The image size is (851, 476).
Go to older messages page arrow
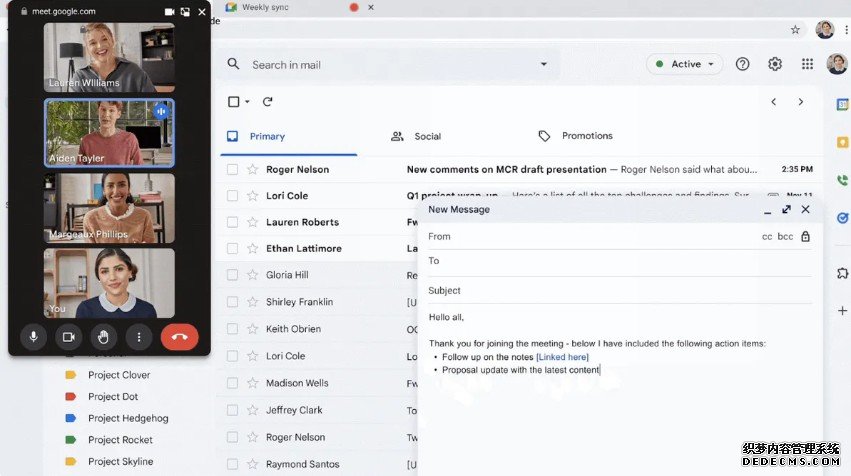click(x=801, y=101)
